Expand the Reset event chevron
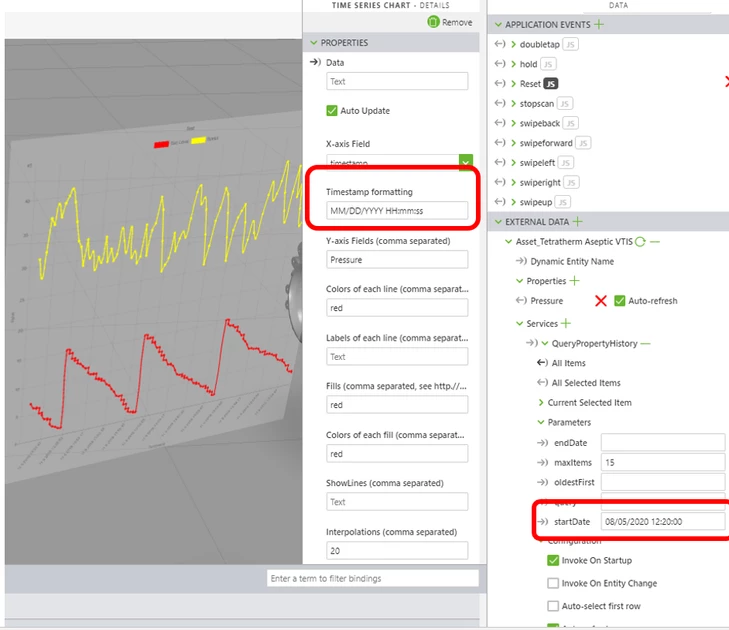This screenshot has height=630, width=729. pyautogui.click(x=513, y=83)
